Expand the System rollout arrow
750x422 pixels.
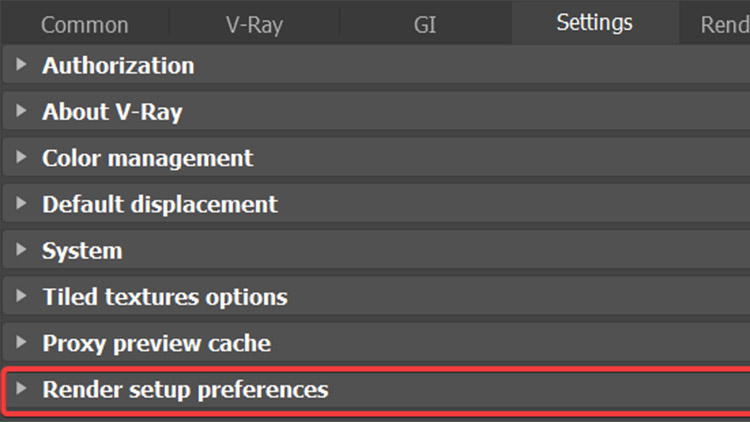point(23,251)
